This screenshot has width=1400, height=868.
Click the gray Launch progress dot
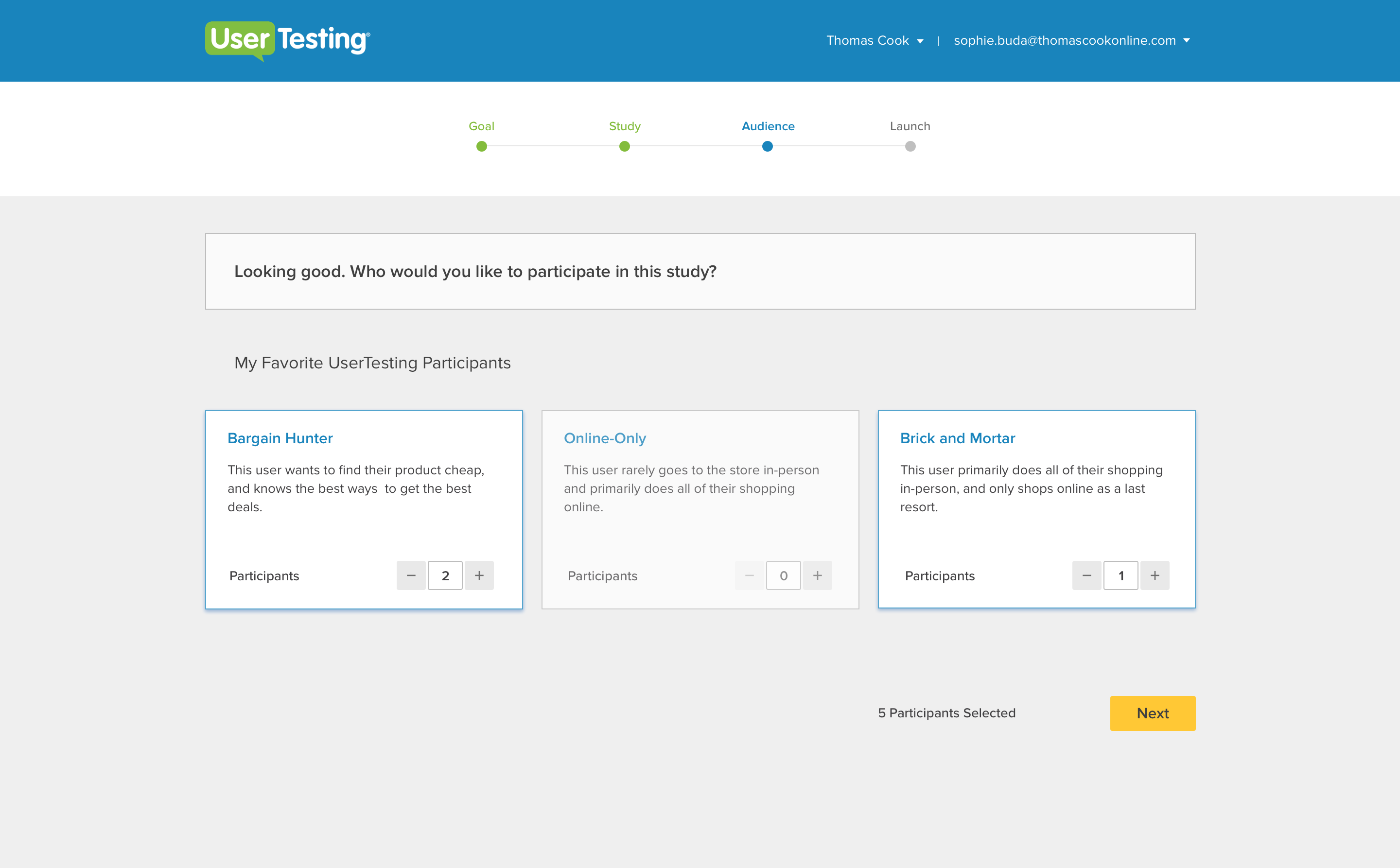pyautogui.click(x=910, y=146)
